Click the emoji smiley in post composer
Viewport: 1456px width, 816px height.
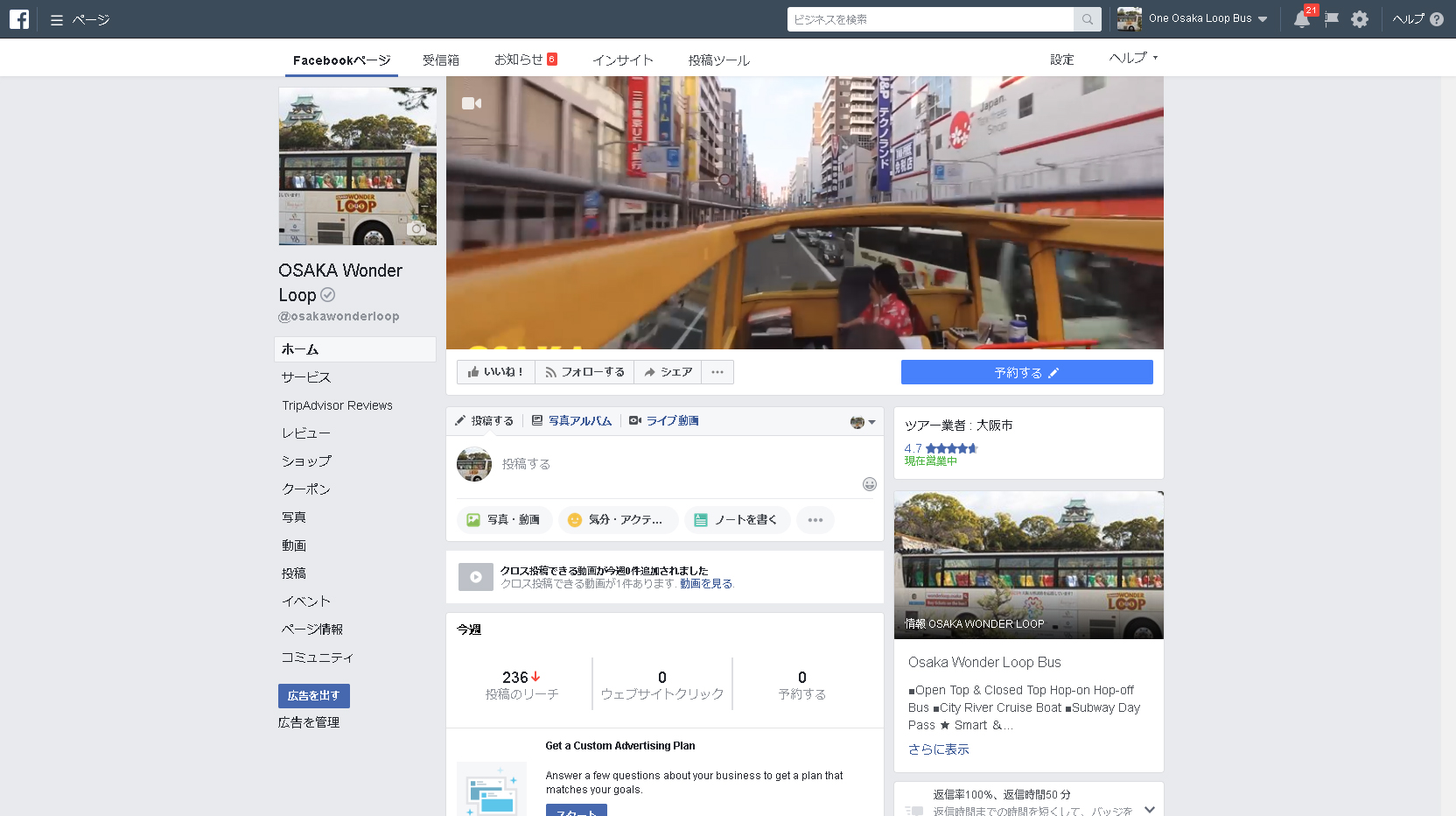(869, 484)
